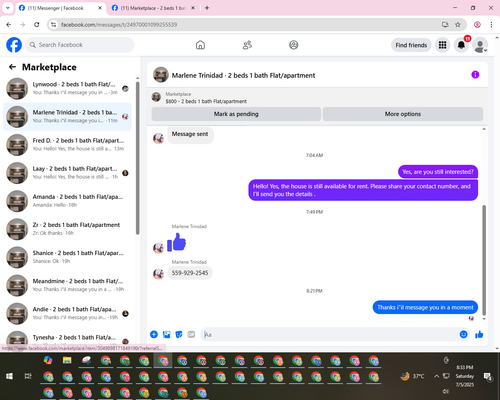Image resolution: width=500 pixels, height=400 pixels.
Task: Open the account profile picture menu
Action: coord(480,45)
